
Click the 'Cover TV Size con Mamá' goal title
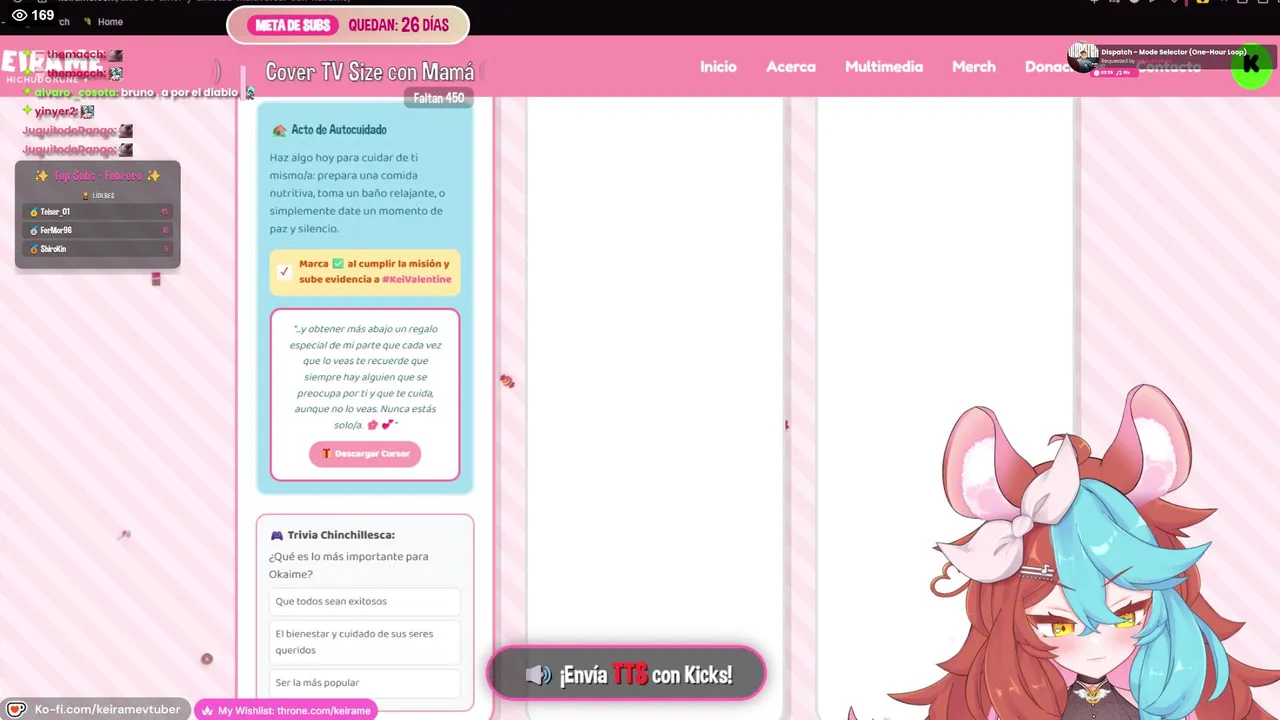[x=369, y=72]
